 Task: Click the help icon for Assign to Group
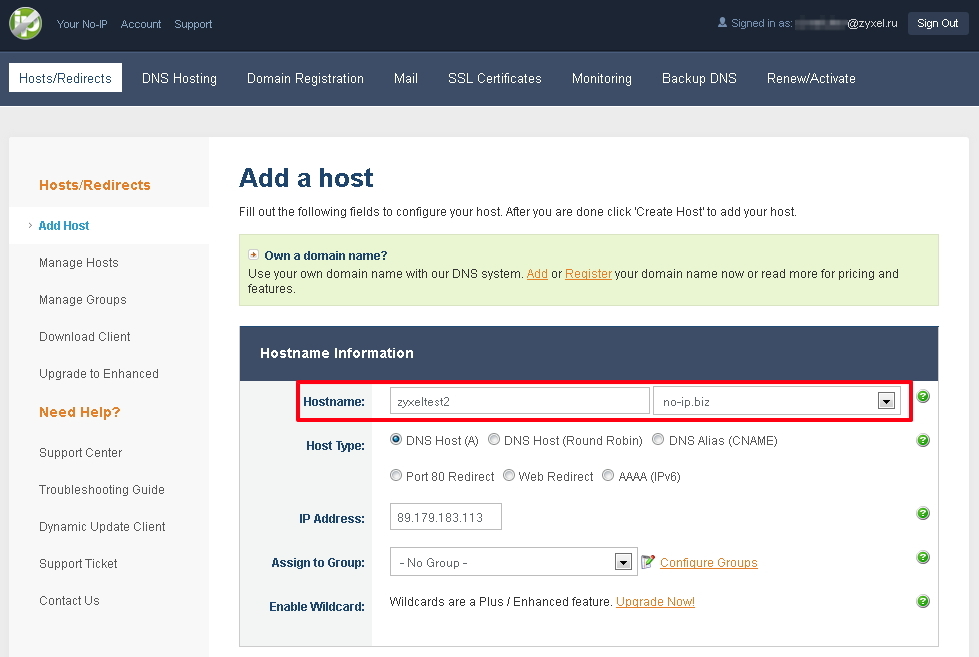(x=923, y=558)
